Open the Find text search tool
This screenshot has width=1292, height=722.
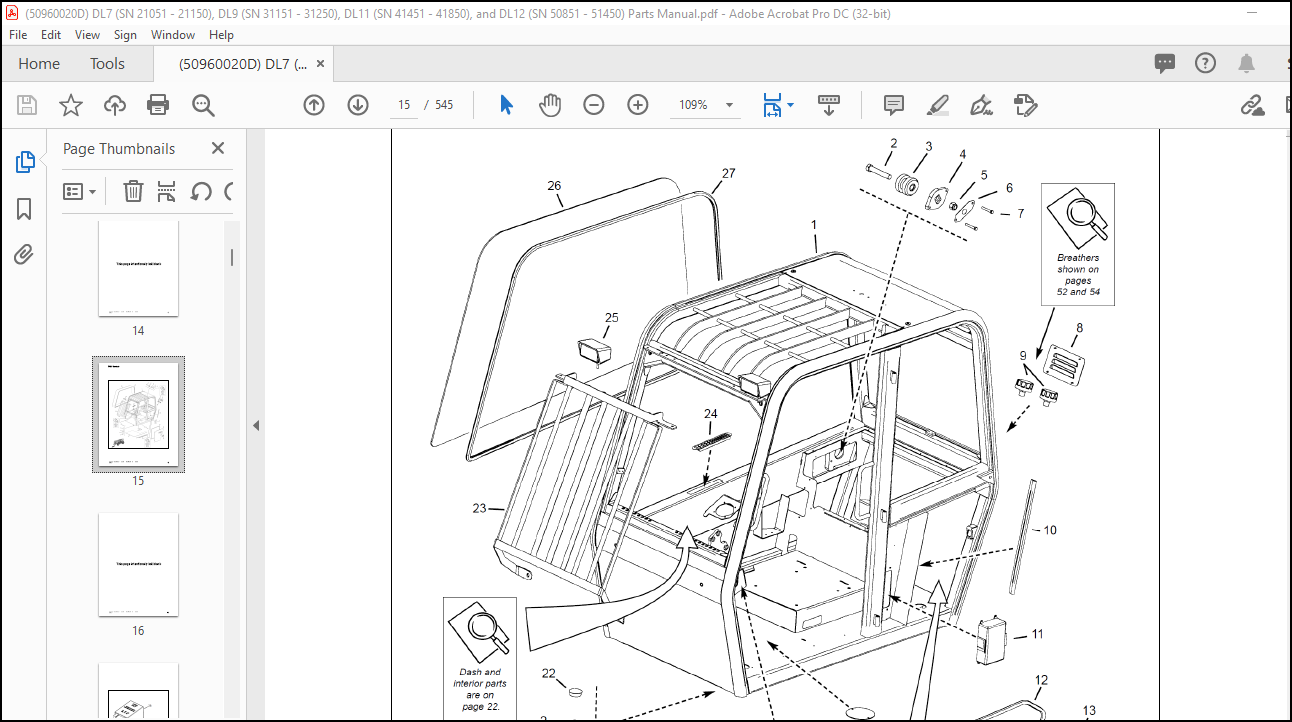[204, 105]
